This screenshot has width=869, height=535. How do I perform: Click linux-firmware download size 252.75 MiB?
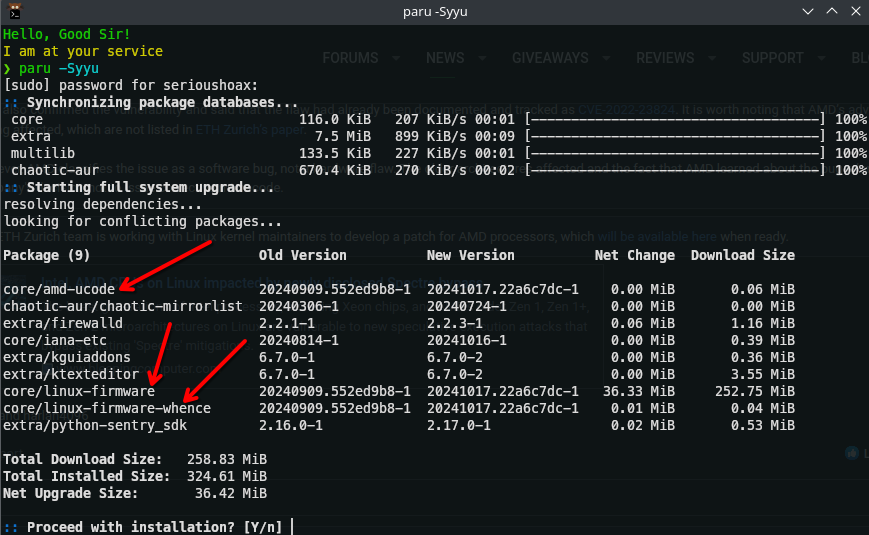coord(755,391)
